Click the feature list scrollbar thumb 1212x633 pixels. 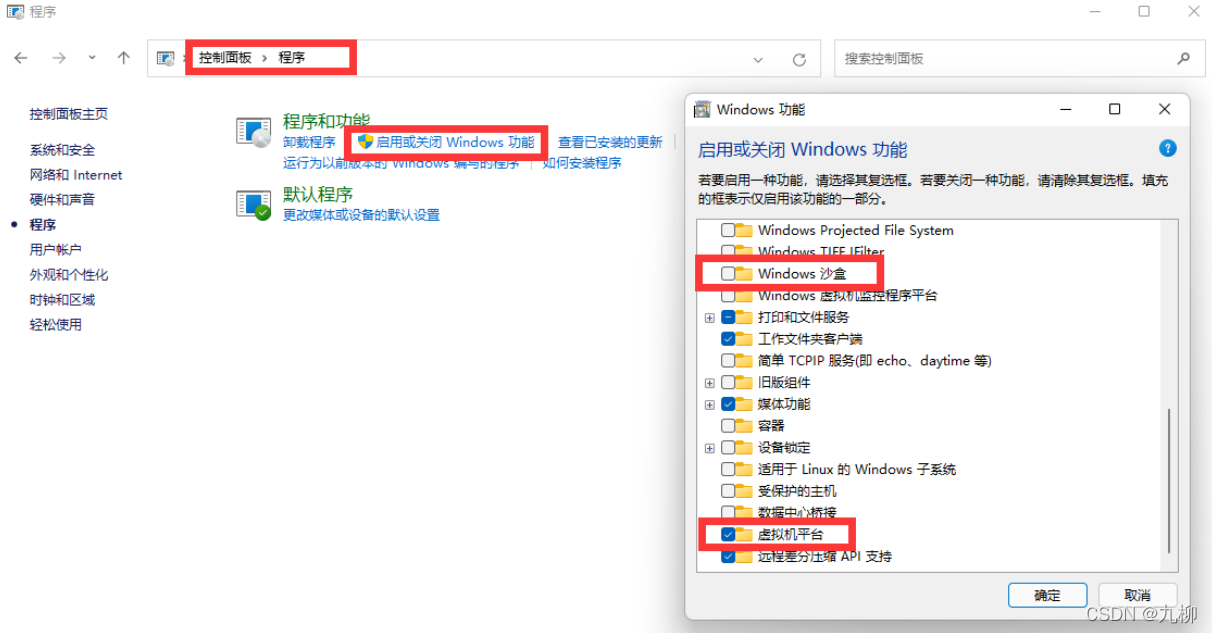1167,480
